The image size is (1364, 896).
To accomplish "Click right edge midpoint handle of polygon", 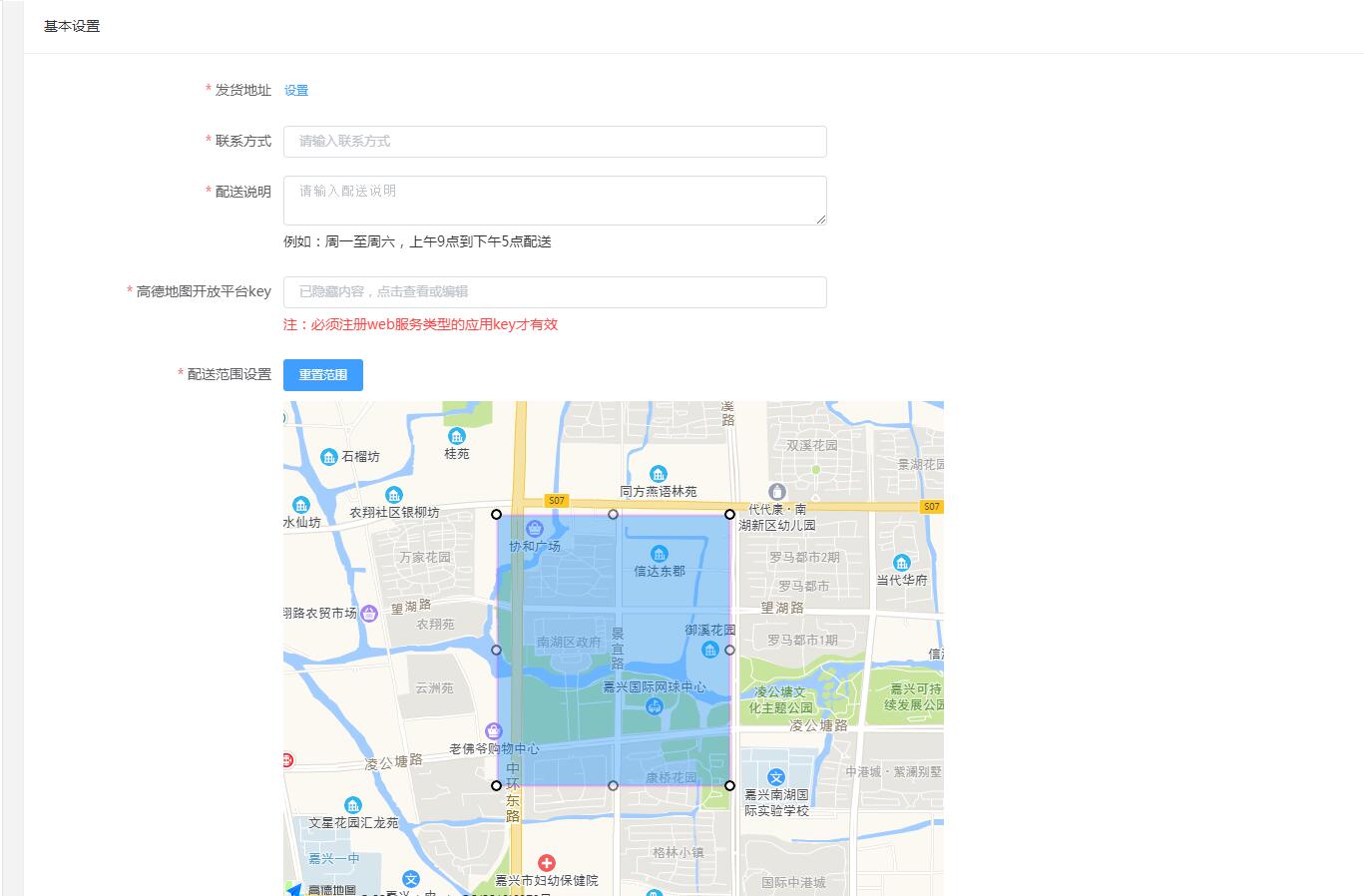I will pos(729,651).
